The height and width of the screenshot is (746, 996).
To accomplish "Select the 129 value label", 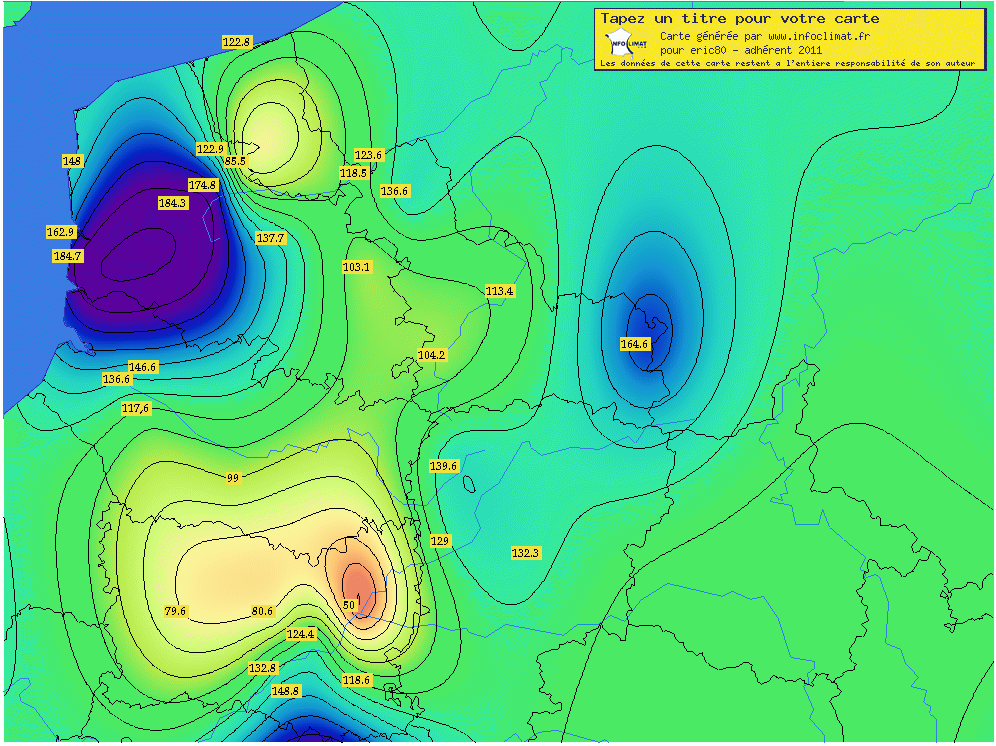I will point(440,541).
